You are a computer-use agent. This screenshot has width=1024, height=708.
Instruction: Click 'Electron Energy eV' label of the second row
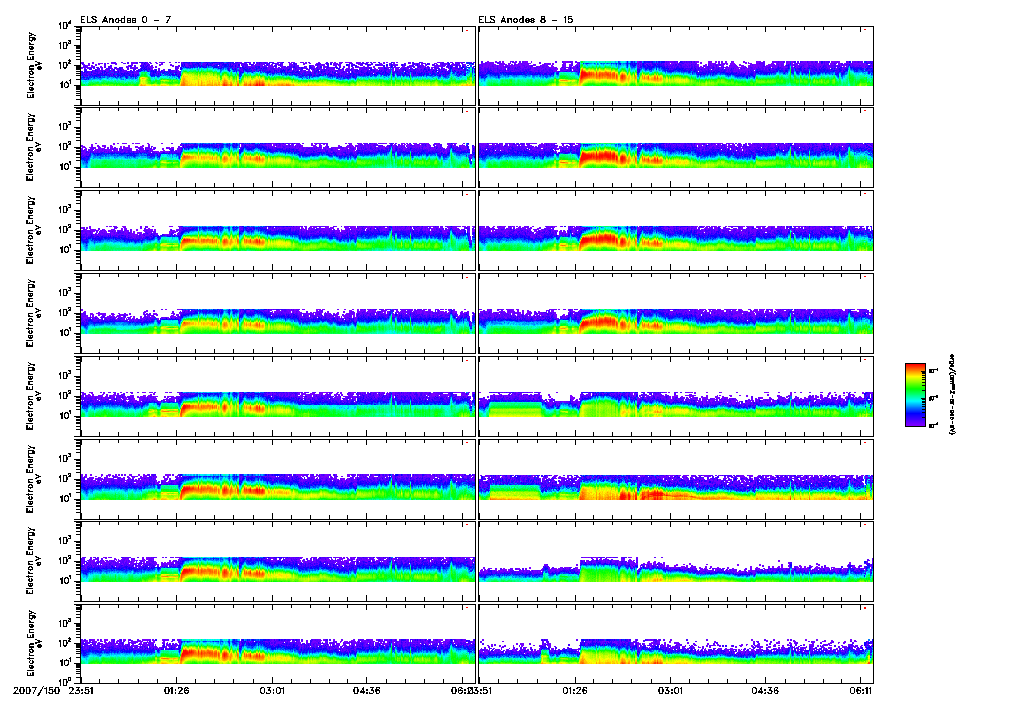pyautogui.click(x=34, y=148)
